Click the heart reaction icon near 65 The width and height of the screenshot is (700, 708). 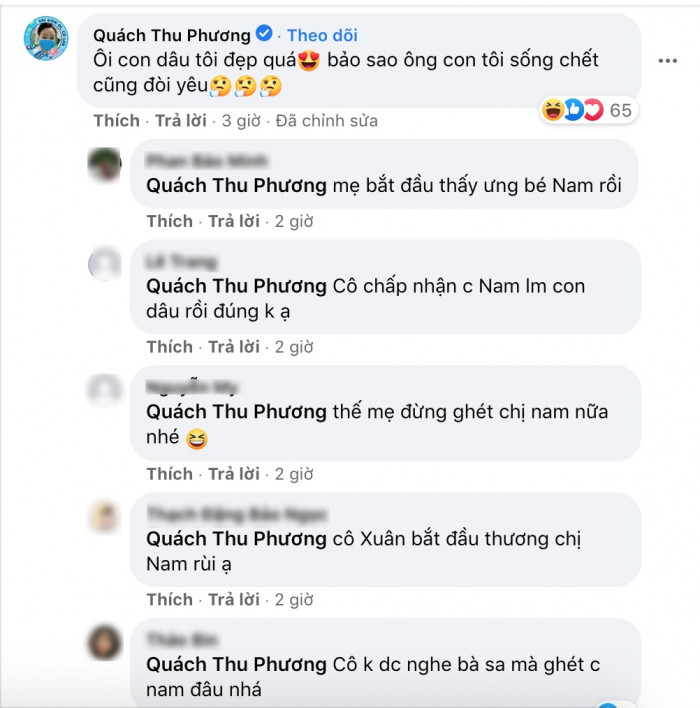tap(593, 110)
